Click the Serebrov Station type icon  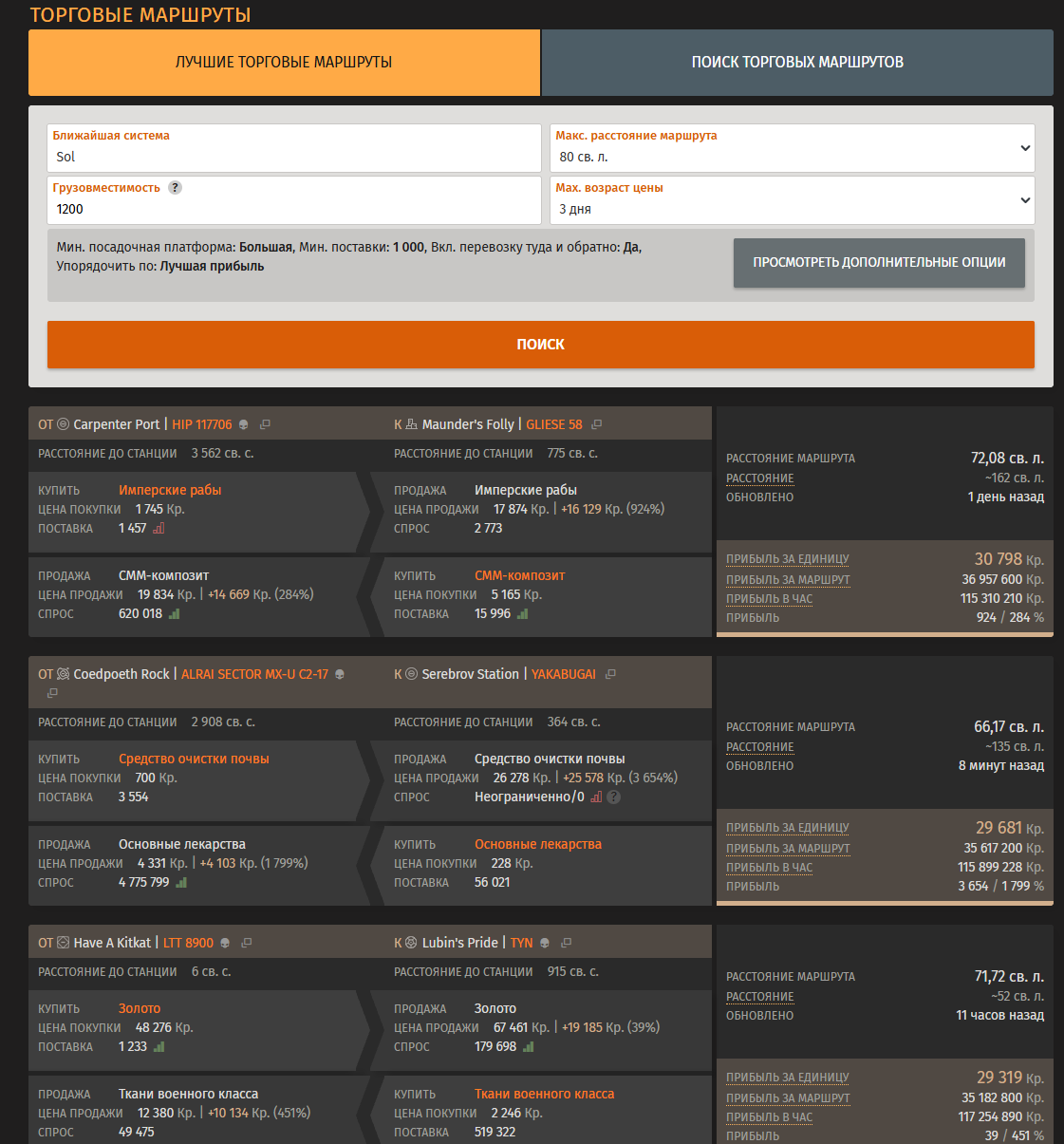point(411,674)
